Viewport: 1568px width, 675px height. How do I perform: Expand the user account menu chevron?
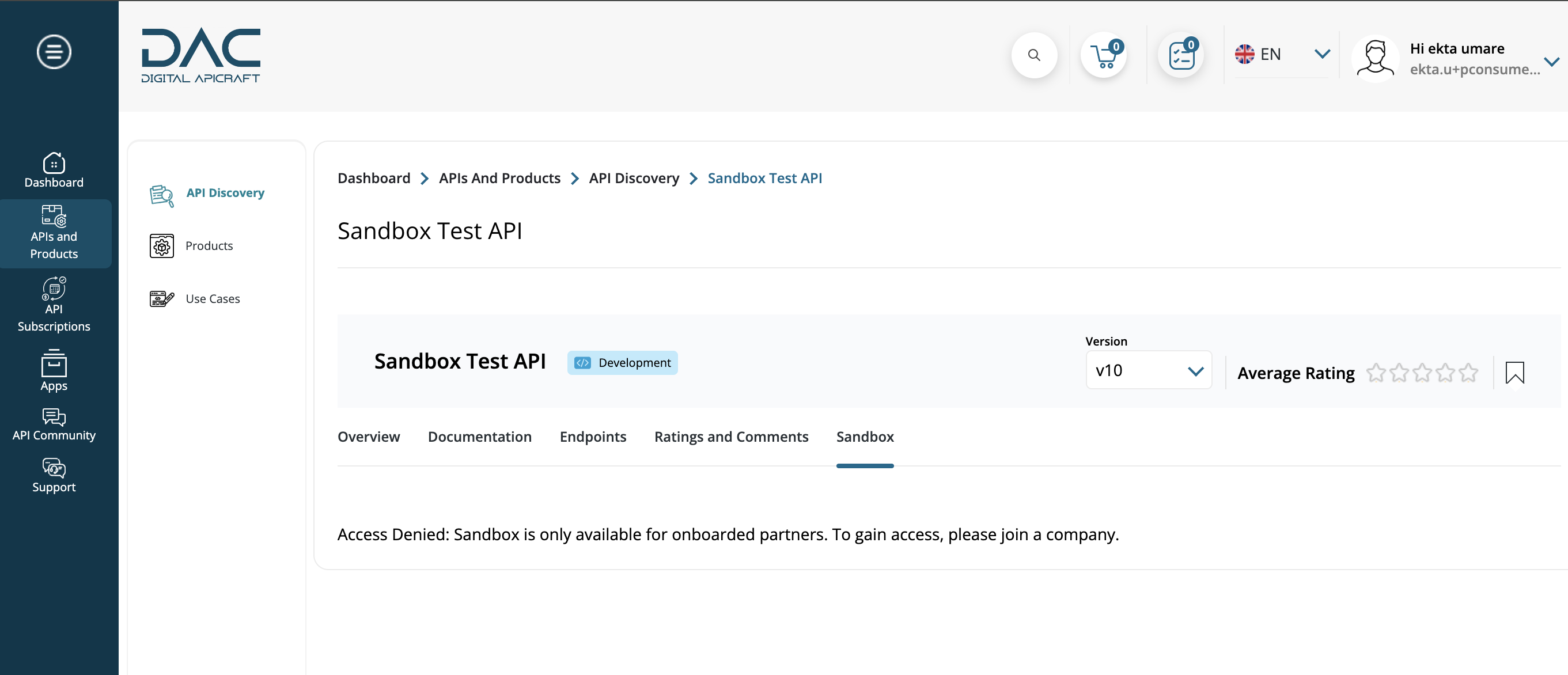1551,62
